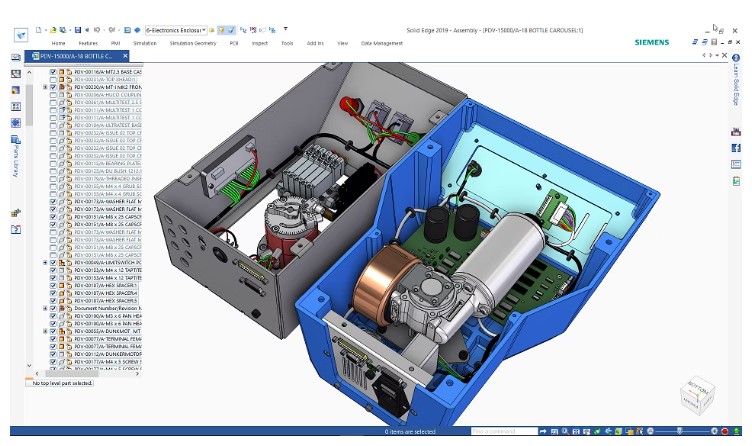Click the red round icon in status bar

[x=725, y=432]
